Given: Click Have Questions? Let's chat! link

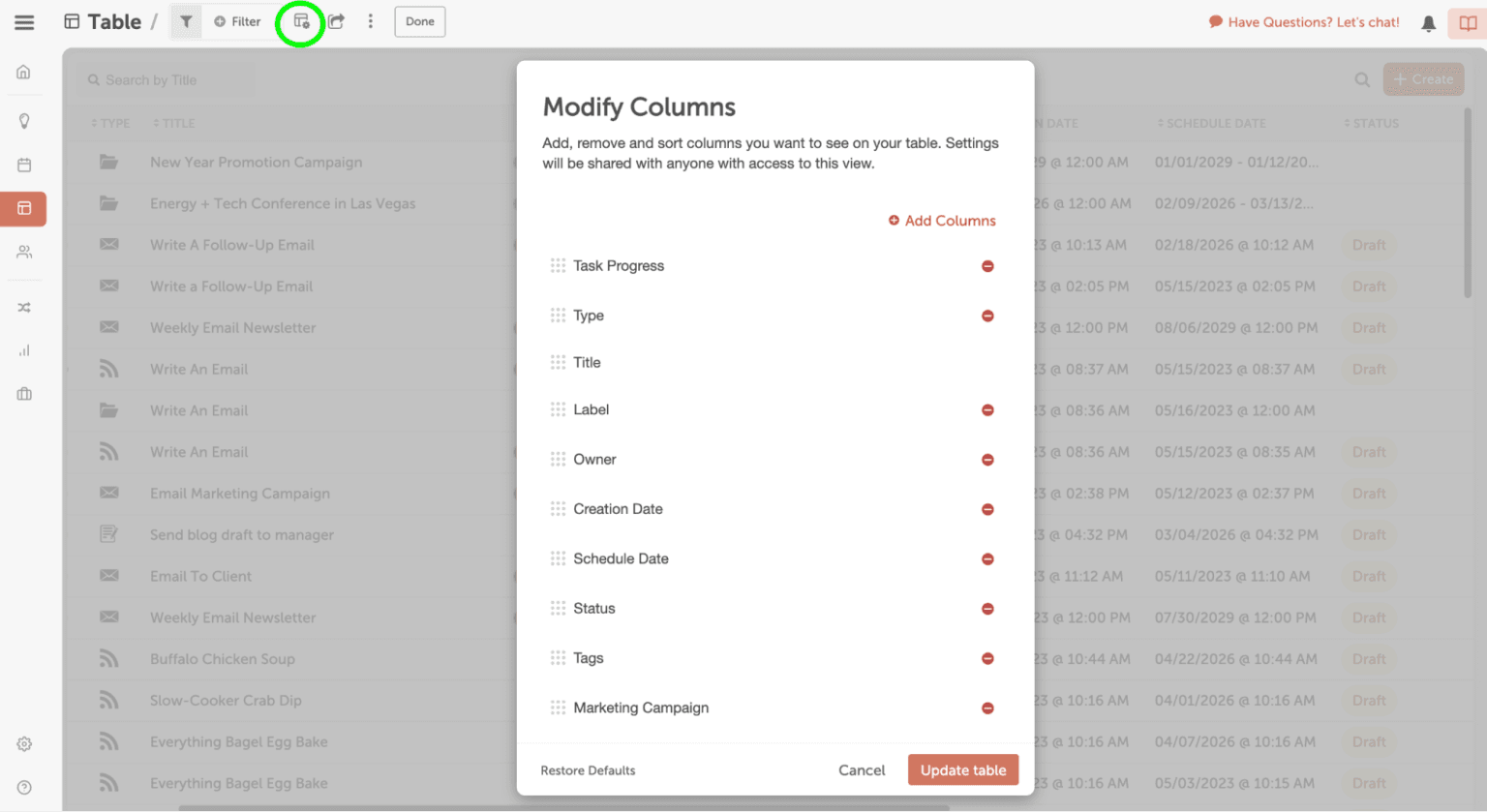Looking at the screenshot, I should pyautogui.click(x=1304, y=22).
